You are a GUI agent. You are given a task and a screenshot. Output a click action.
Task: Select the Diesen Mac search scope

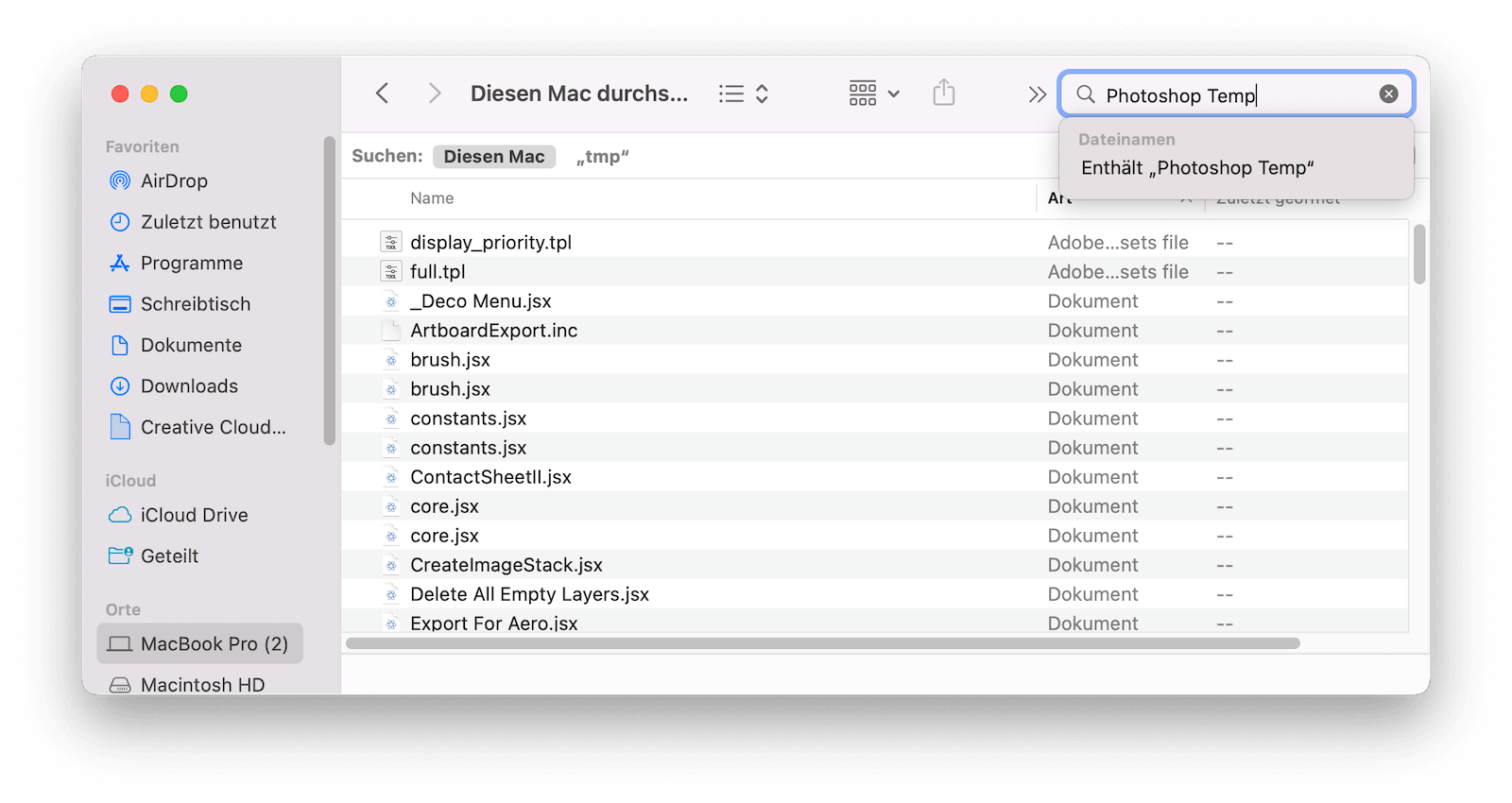pos(494,157)
